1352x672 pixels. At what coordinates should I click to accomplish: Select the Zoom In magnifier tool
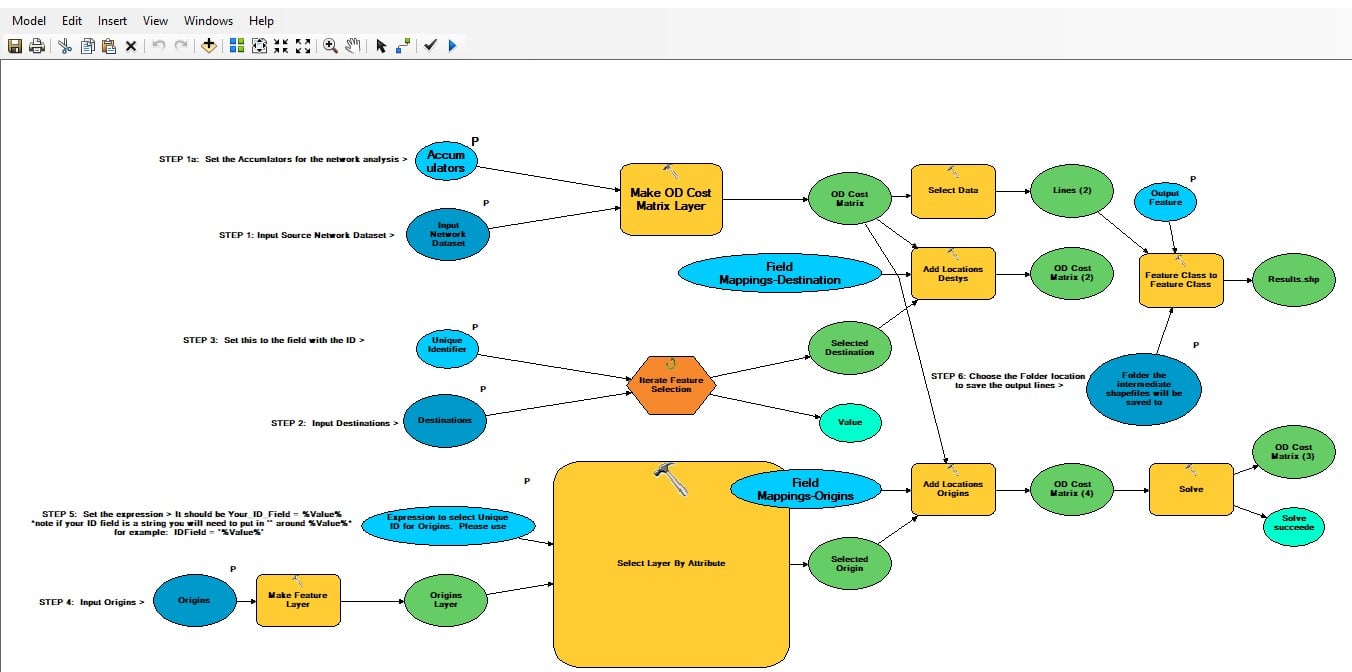pos(330,46)
